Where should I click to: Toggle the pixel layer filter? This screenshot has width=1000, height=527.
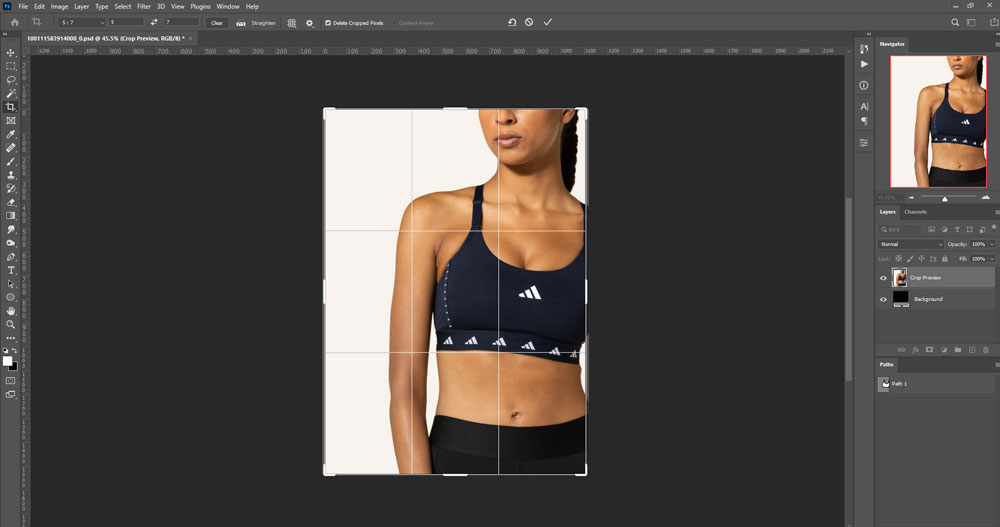[932, 230]
